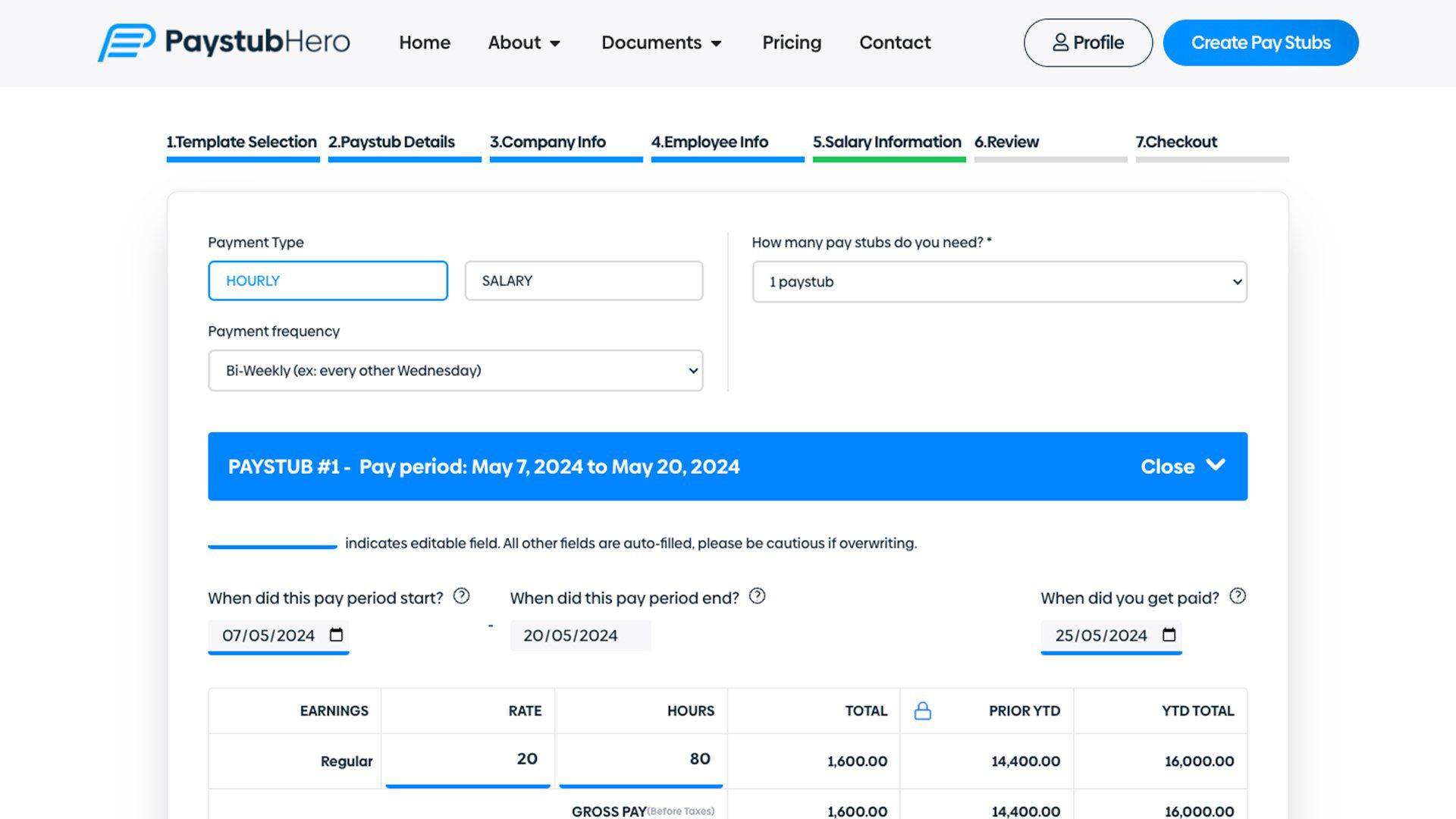Edit the Regular hours value 80
Screen dimensions: 1456x819
(x=641, y=759)
